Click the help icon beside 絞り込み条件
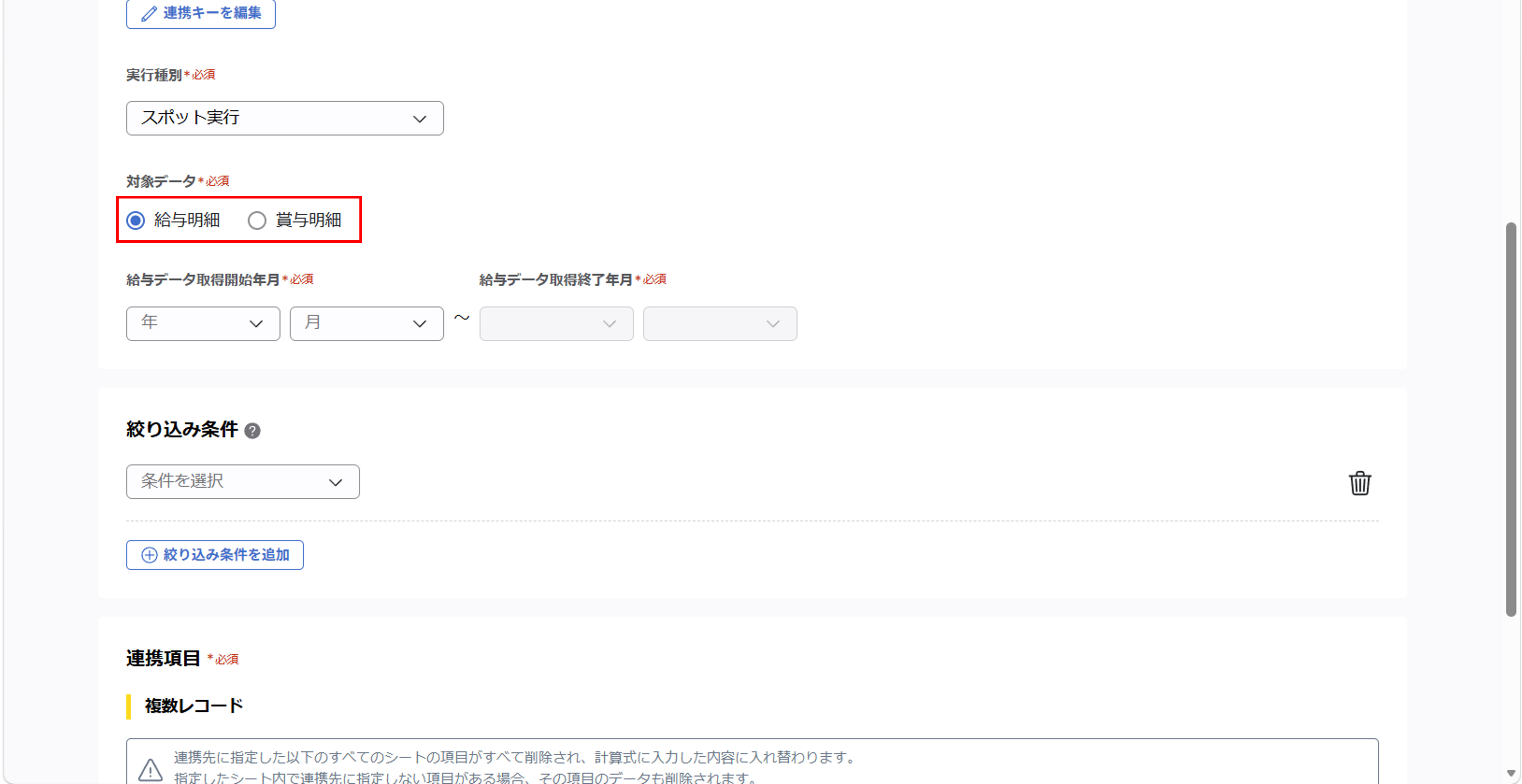Viewport: 1522px width, 784px height. [x=252, y=431]
